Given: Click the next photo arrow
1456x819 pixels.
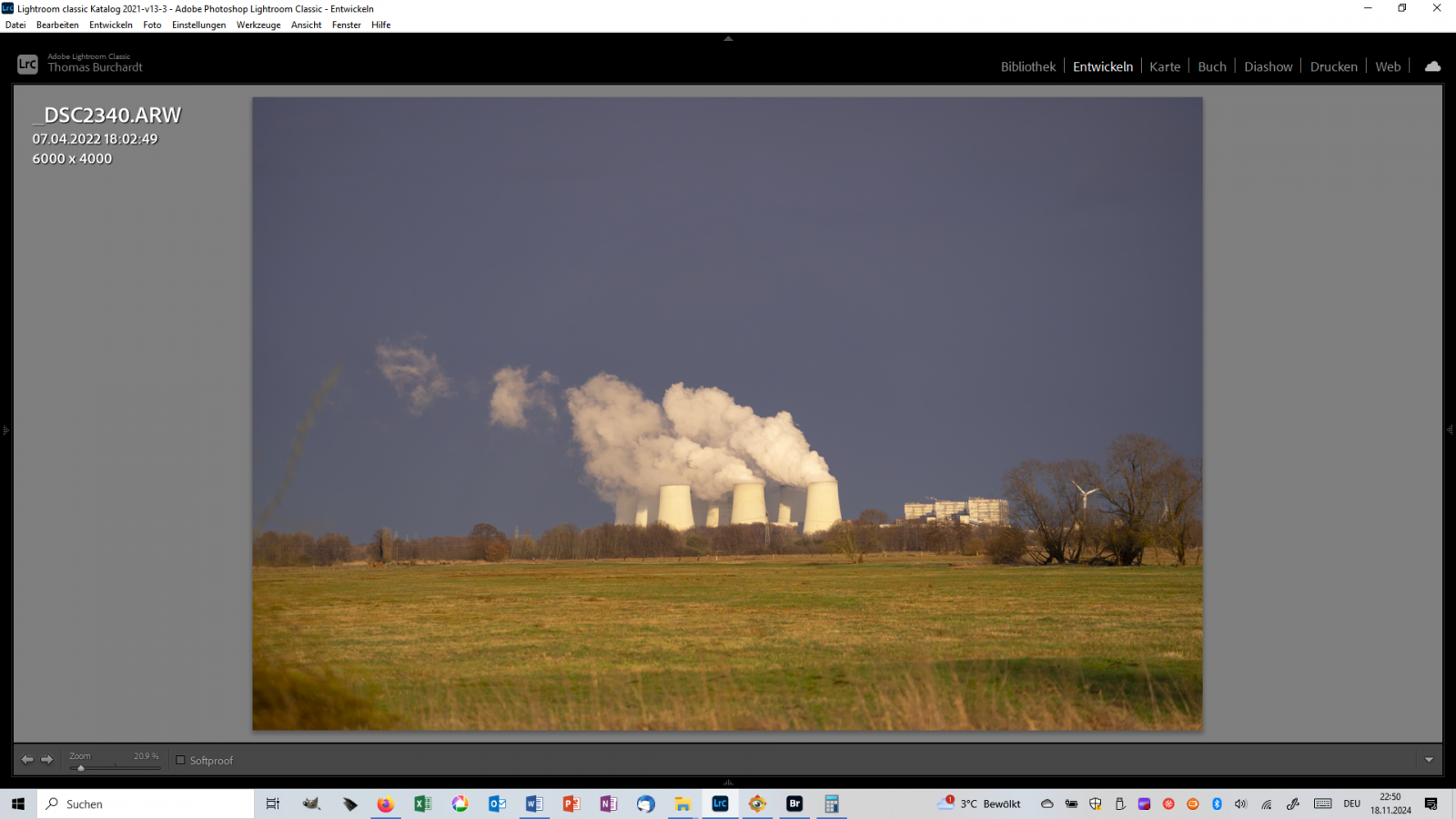Looking at the screenshot, I should (47, 760).
